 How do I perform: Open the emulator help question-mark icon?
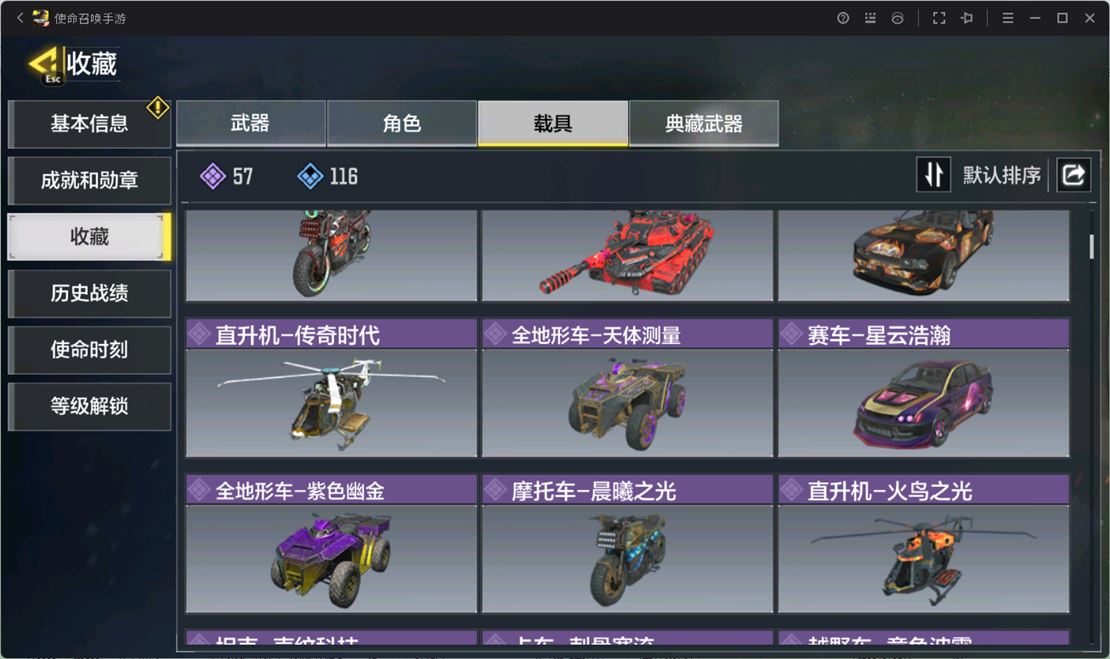click(x=842, y=18)
